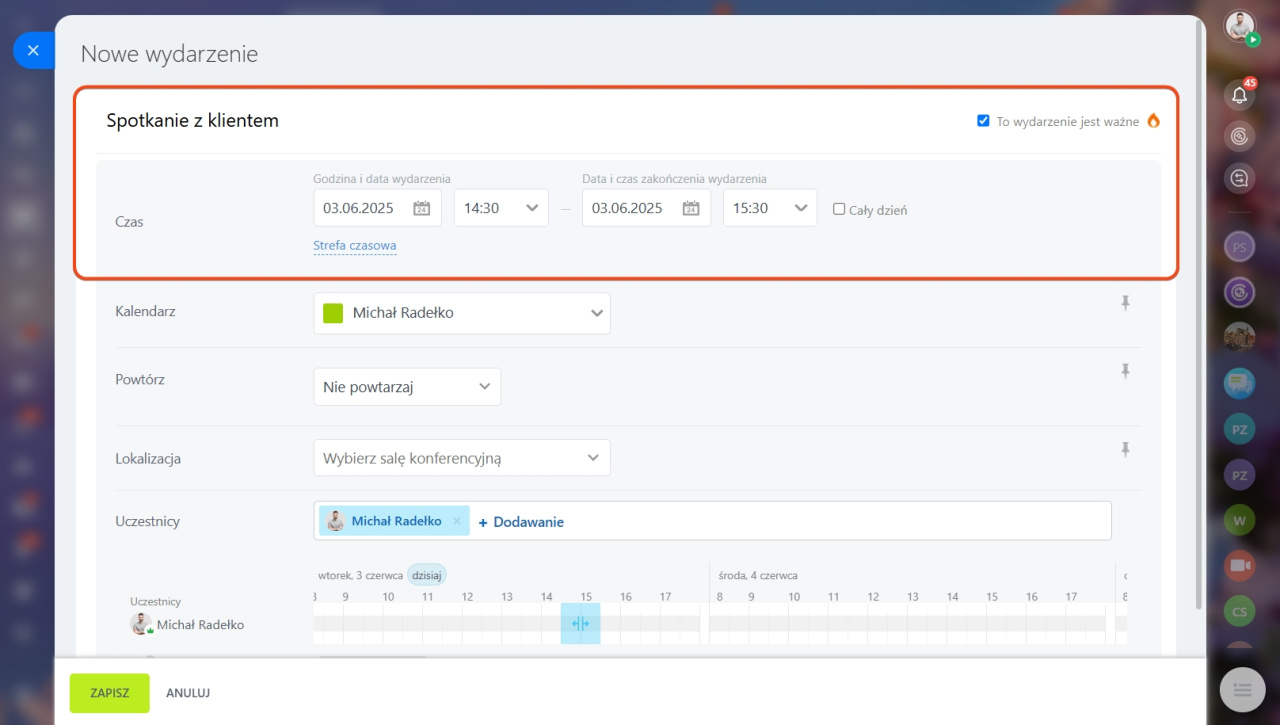Close the Nowe wydarzenie panel with X
The image size is (1280, 725).
[x=33, y=50]
